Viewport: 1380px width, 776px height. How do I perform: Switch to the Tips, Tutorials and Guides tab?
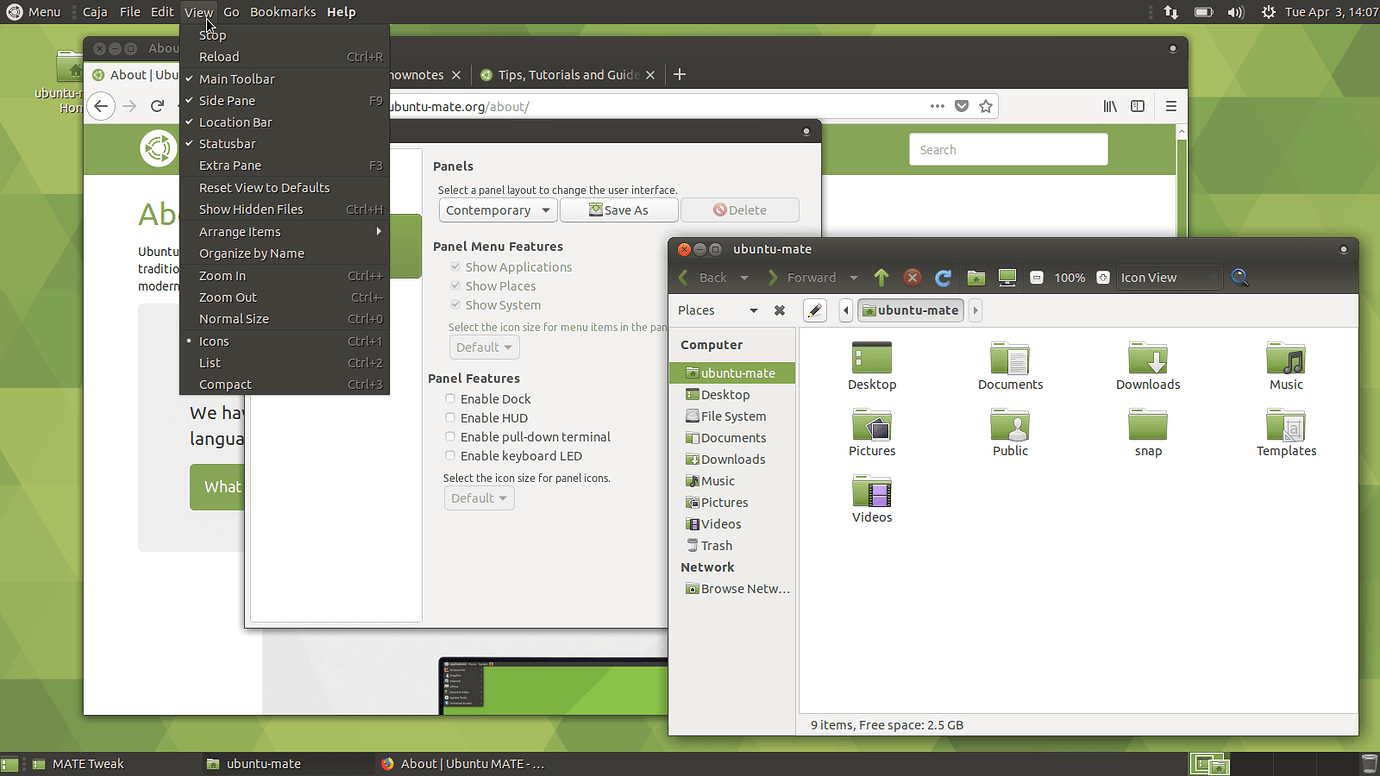567,74
